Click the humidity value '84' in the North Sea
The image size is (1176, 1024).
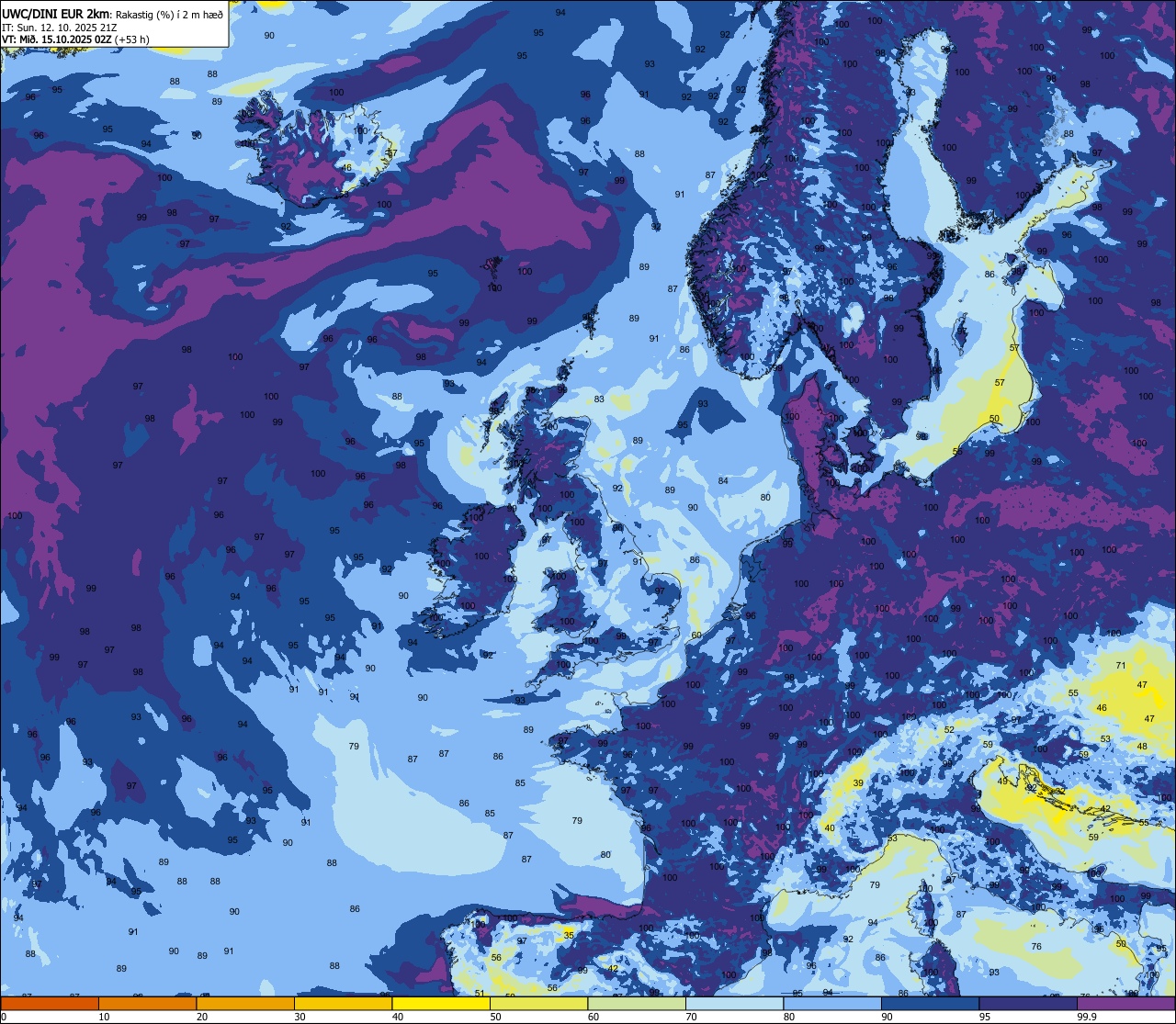[723, 481]
